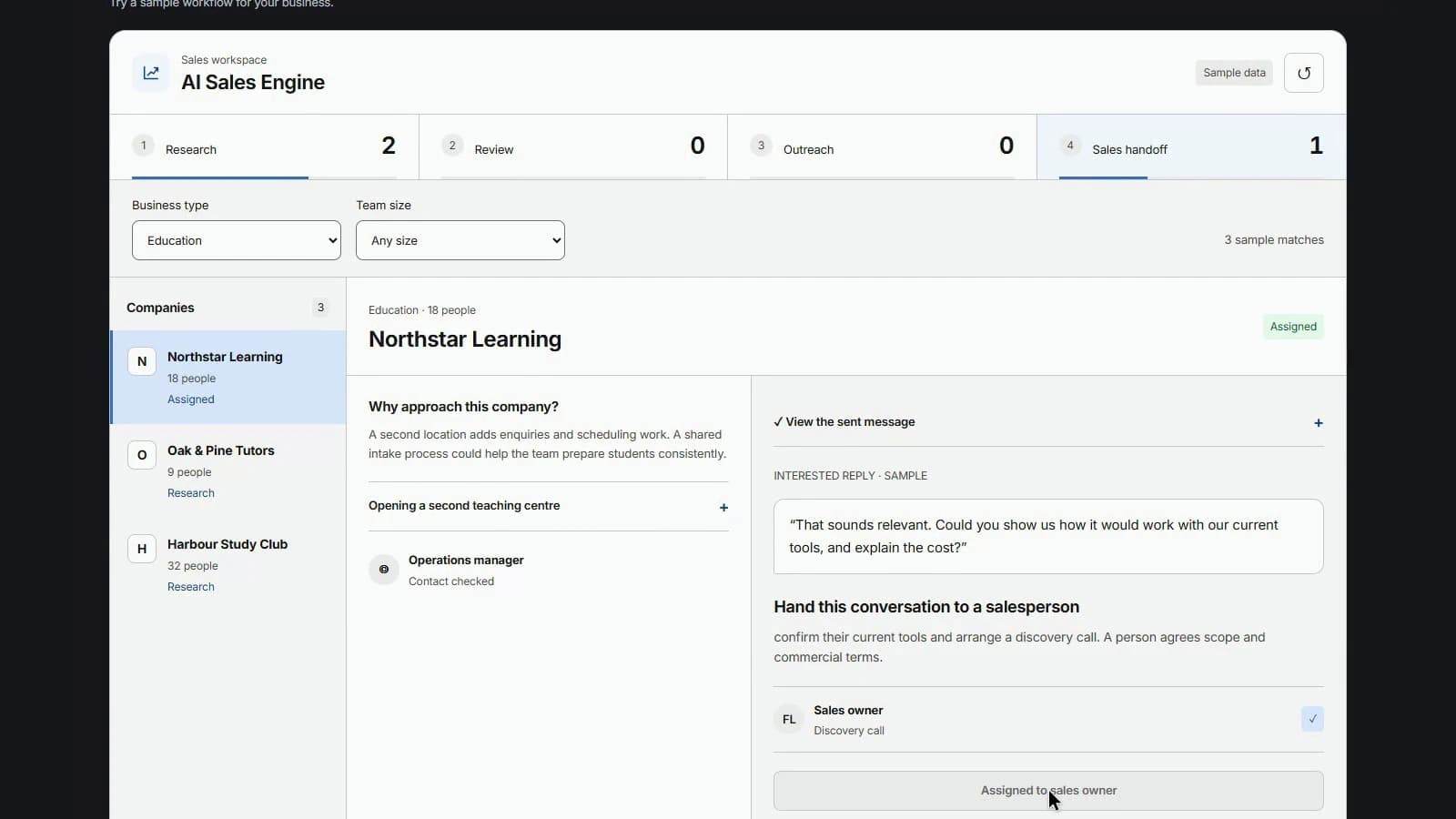Switch to the Review stage tab

point(573,147)
